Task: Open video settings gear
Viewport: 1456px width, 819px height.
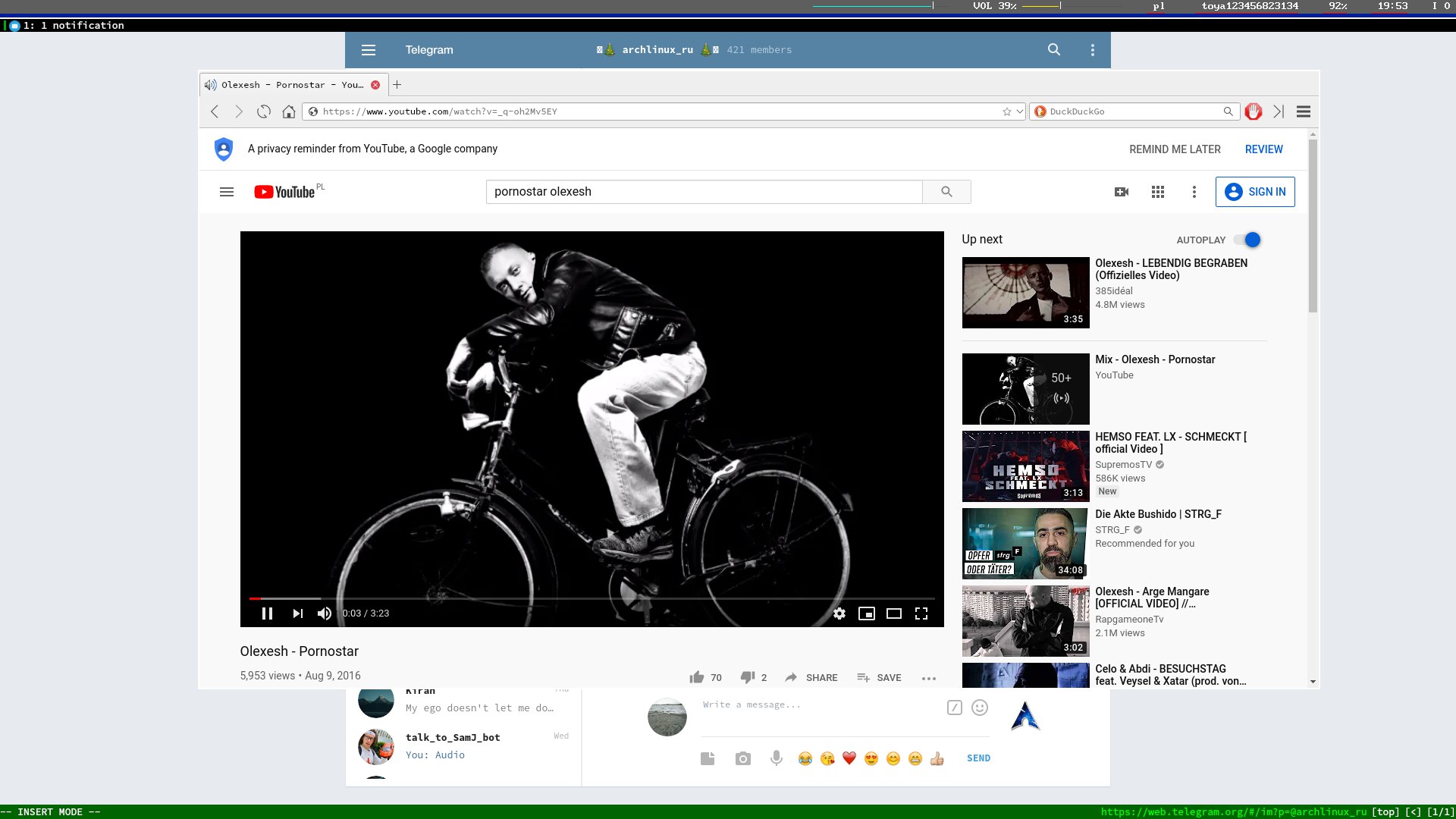Action: [839, 613]
